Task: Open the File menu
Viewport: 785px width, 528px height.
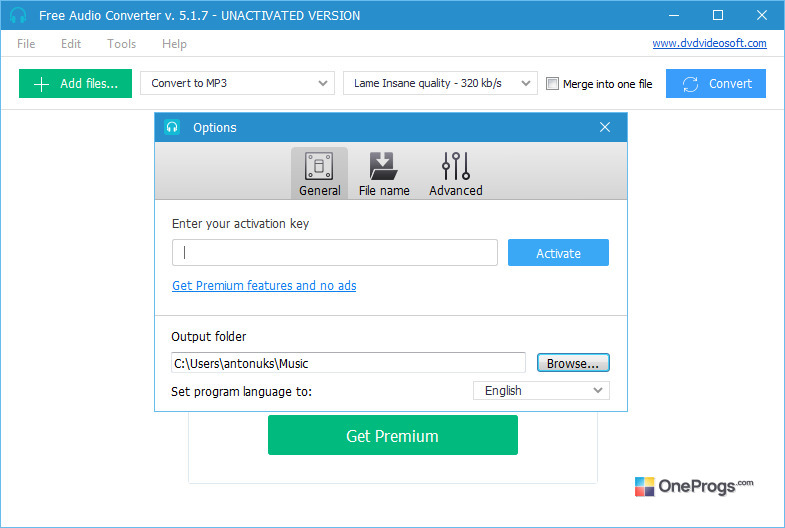Action: click(x=26, y=44)
